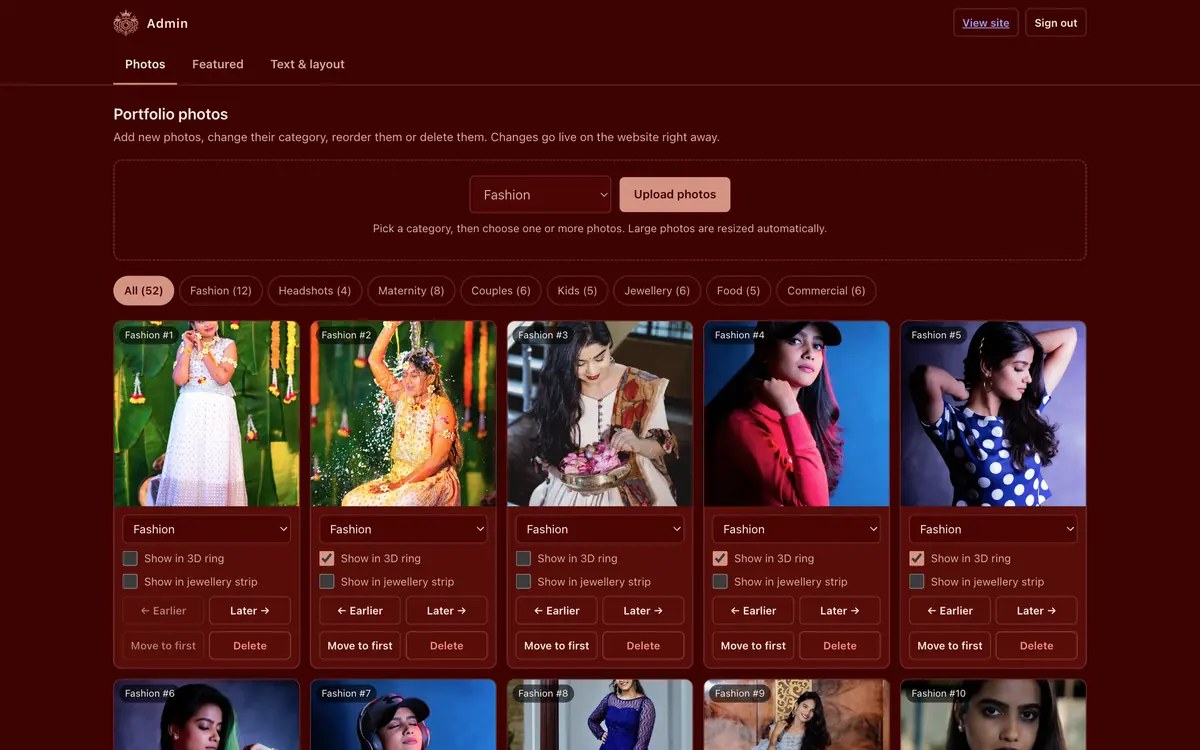Click Later button on Fashion #1 card
This screenshot has width=1200, height=750.
[250, 611]
